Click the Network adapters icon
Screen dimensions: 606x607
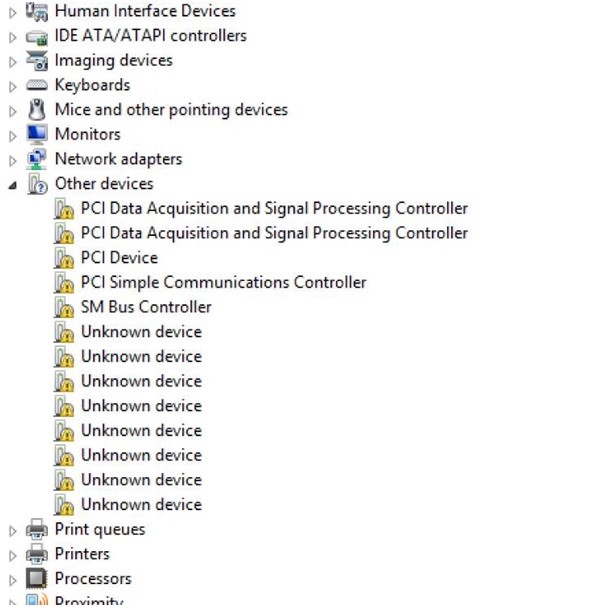pos(36,159)
